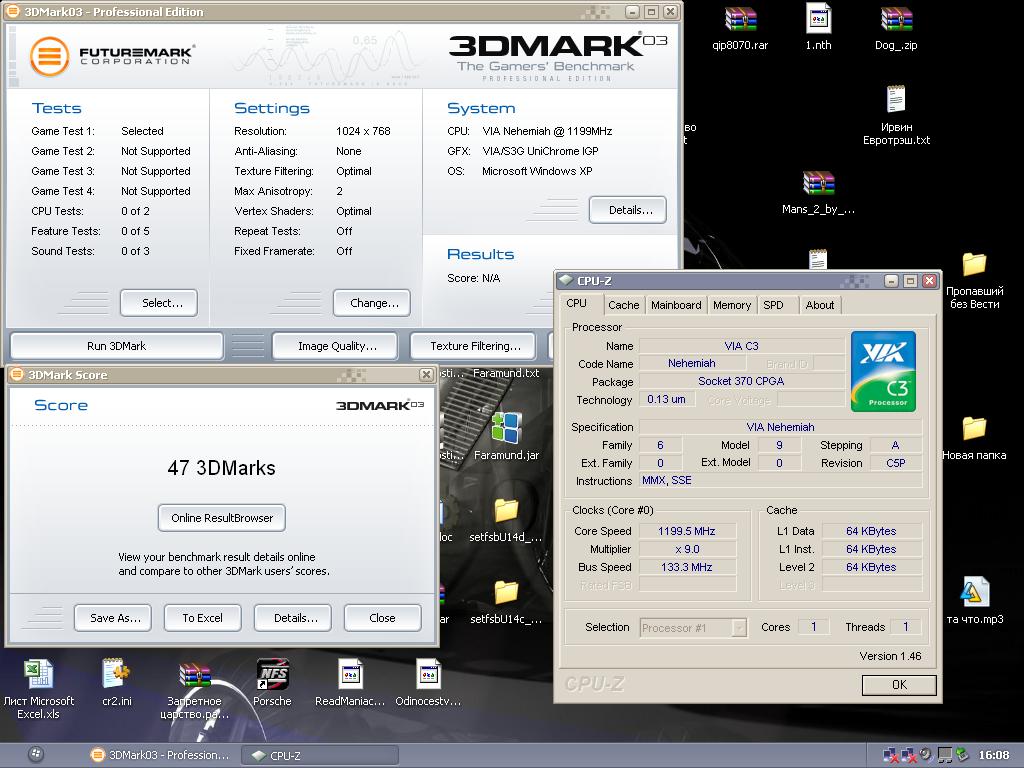Viewport: 1024px width, 768px height.
Task: Select ReadManiac... file icon
Action: (x=351, y=674)
